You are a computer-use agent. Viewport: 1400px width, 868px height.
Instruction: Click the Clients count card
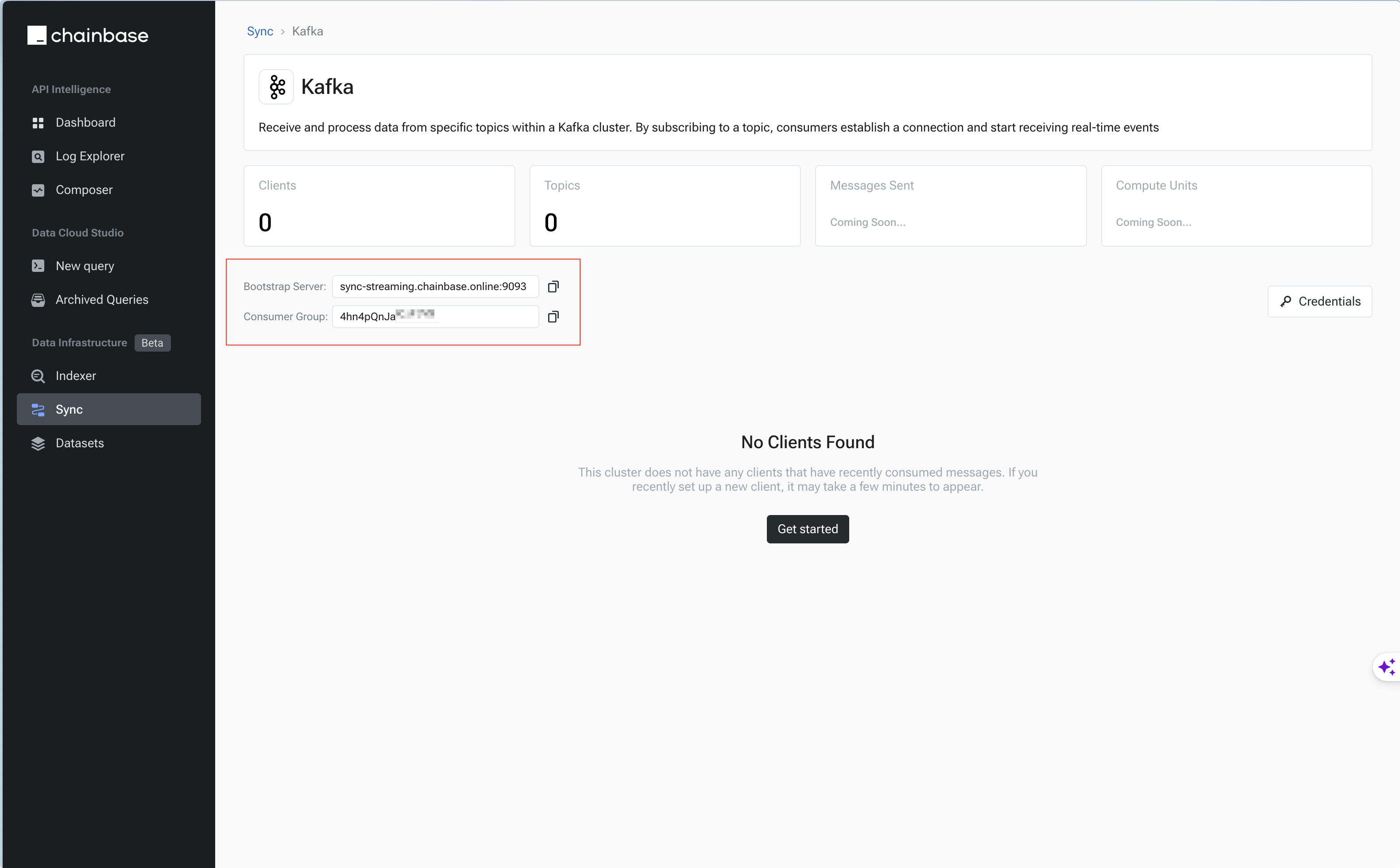pyautogui.click(x=379, y=206)
